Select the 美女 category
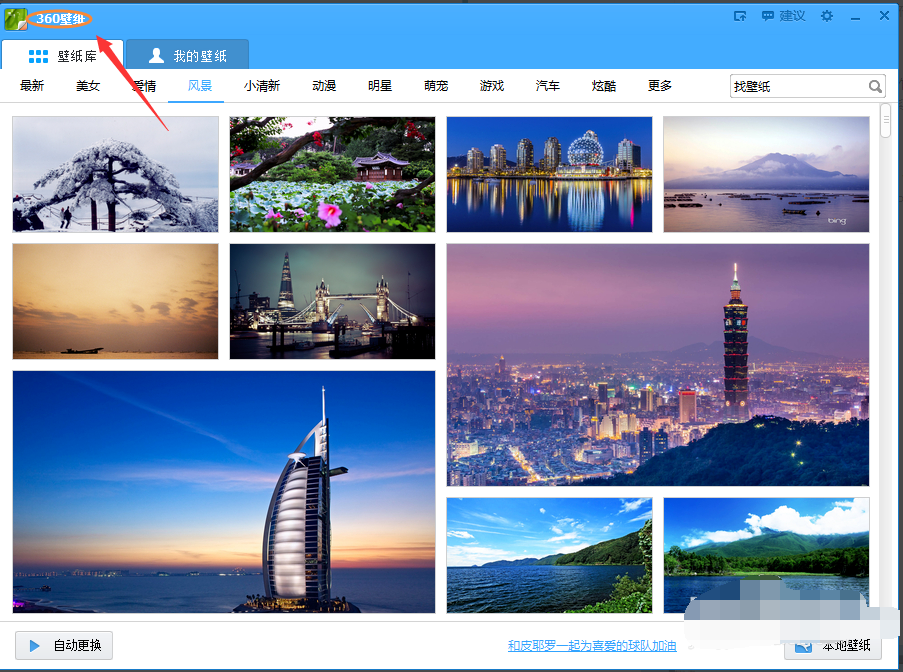 point(88,86)
